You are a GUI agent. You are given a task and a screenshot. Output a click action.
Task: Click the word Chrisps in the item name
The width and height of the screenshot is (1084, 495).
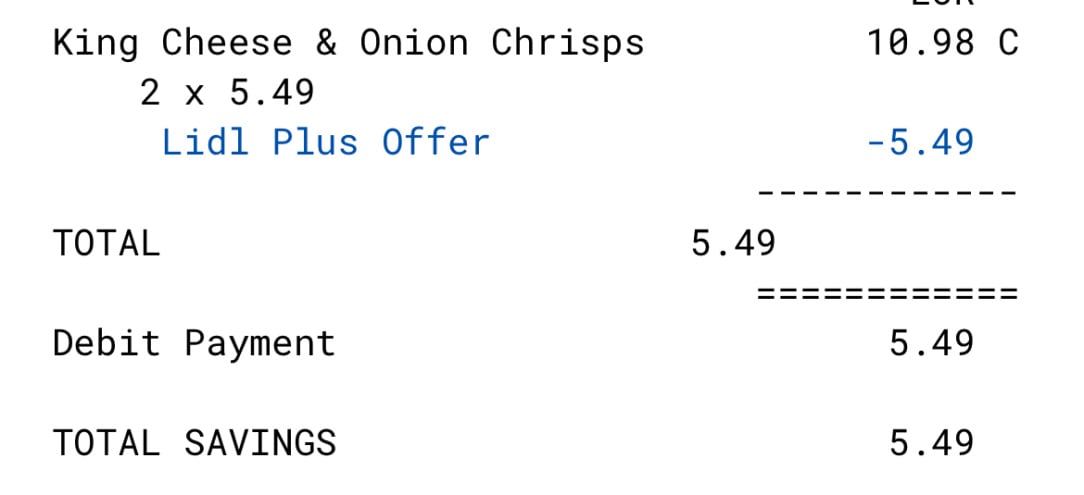tap(568, 44)
